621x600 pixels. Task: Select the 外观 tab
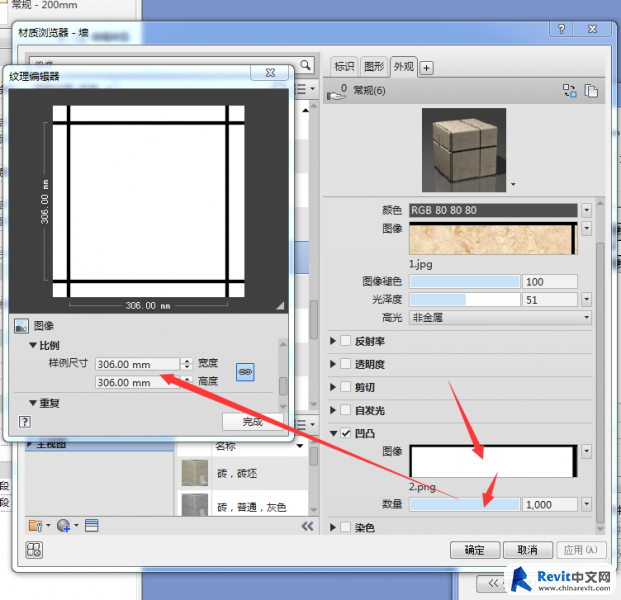[x=404, y=67]
